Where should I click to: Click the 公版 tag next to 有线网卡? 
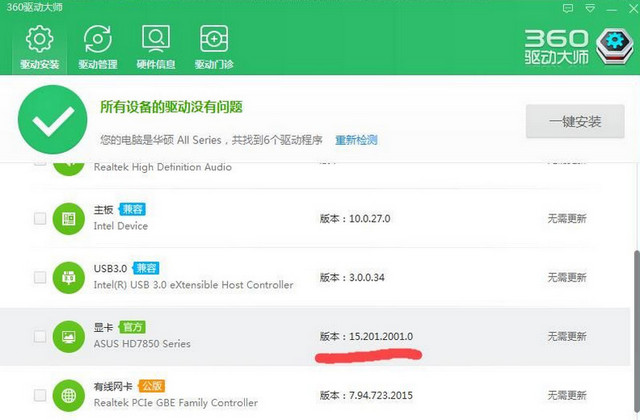point(152,386)
